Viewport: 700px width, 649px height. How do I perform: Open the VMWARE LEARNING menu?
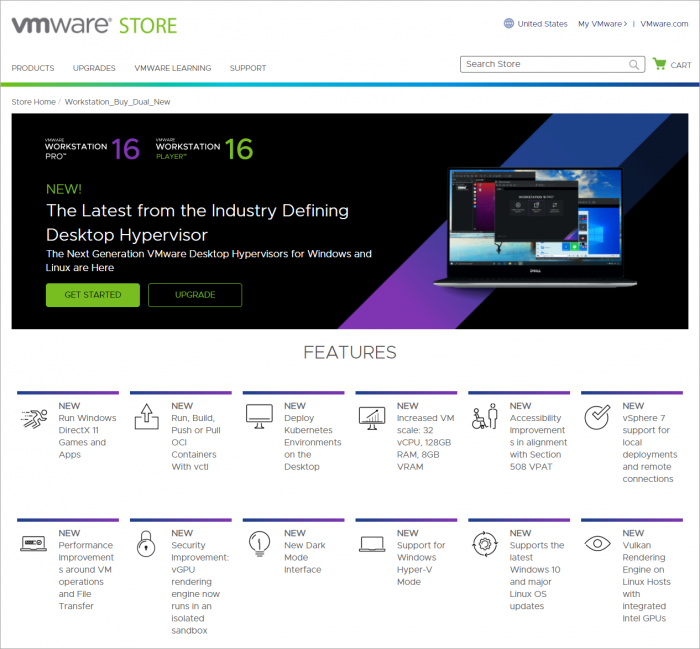(x=173, y=68)
